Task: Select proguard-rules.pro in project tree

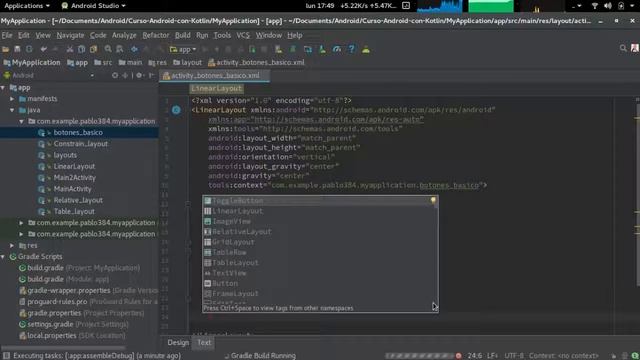Action: [57, 302]
